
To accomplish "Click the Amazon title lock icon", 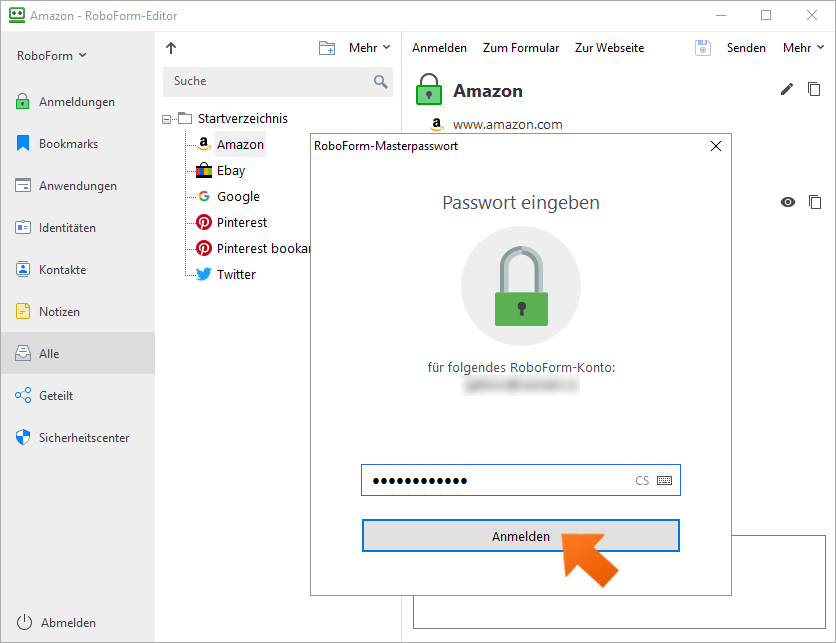I will point(429,89).
